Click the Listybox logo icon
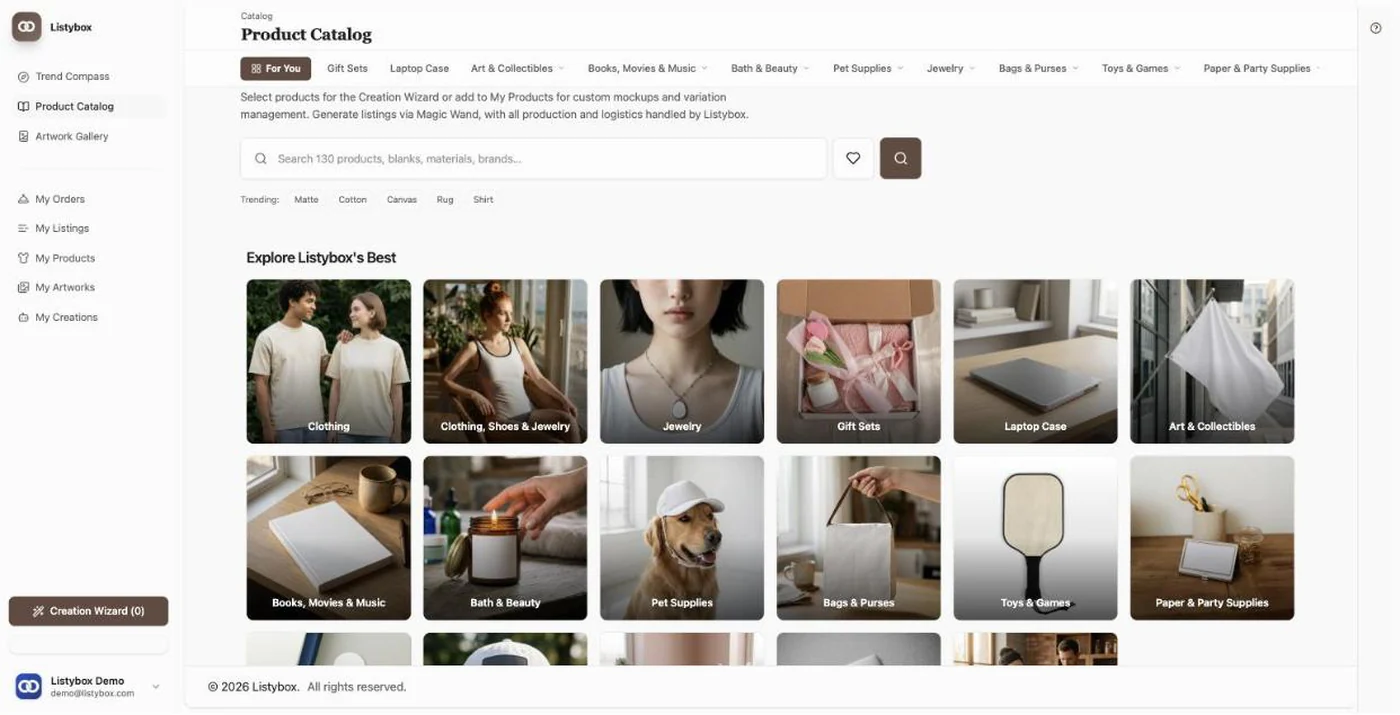The image size is (1400, 715). point(26,27)
